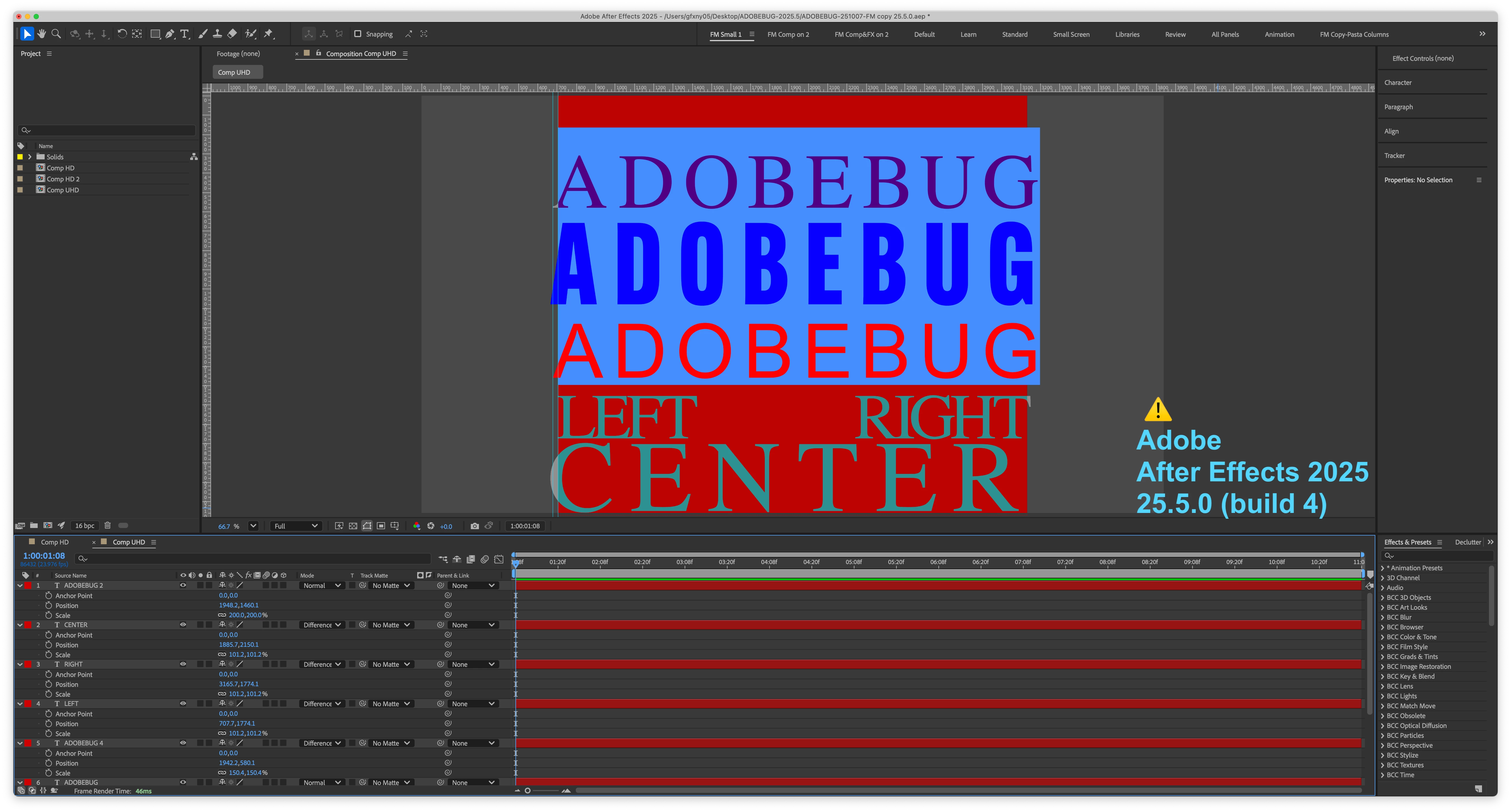Click the ADOBEBUG 2 layer color label
Viewport: 1511px width, 812px height.
click(x=28, y=586)
